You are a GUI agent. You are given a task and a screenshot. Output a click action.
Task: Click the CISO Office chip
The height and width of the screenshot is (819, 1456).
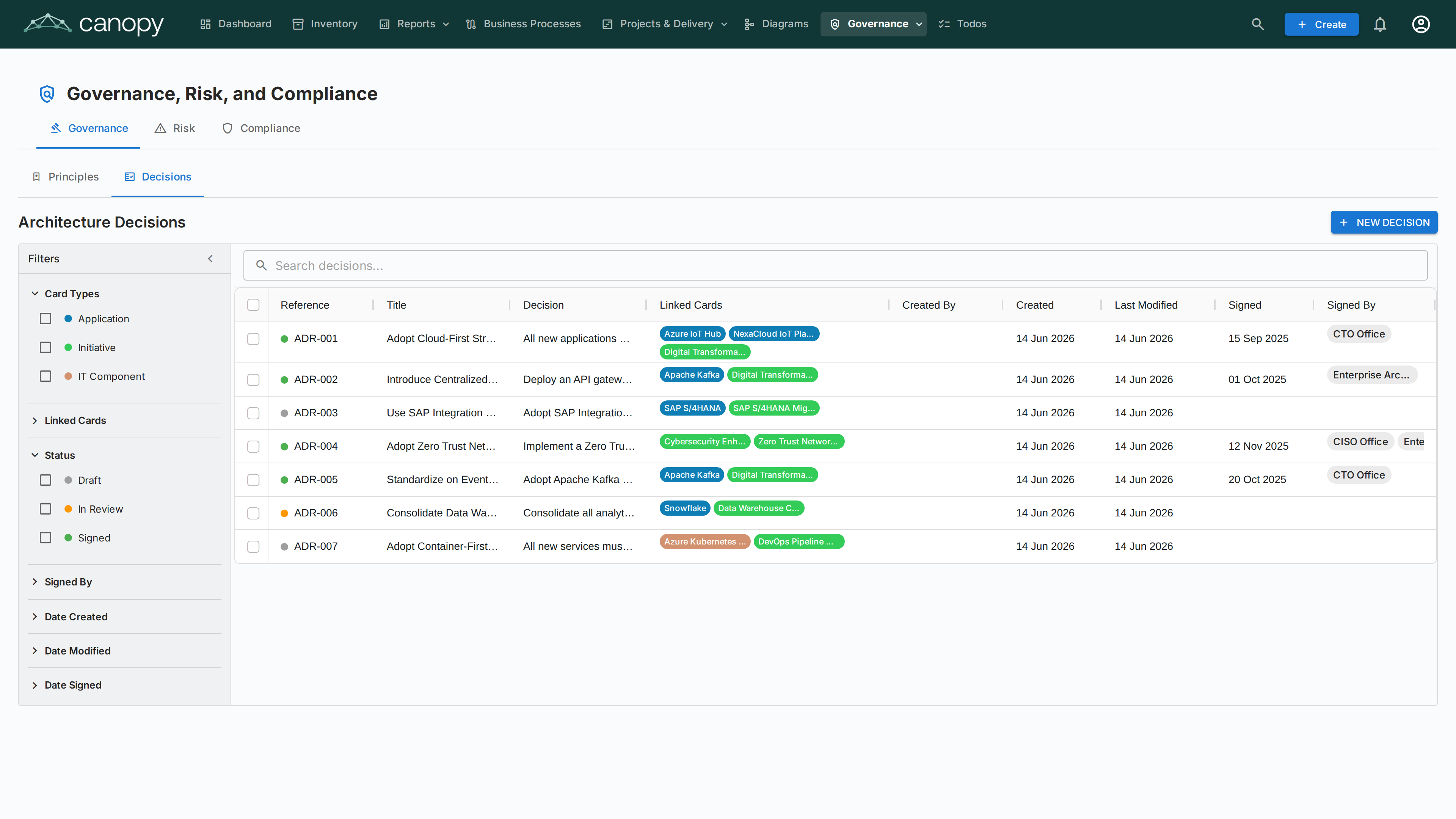coord(1360,442)
